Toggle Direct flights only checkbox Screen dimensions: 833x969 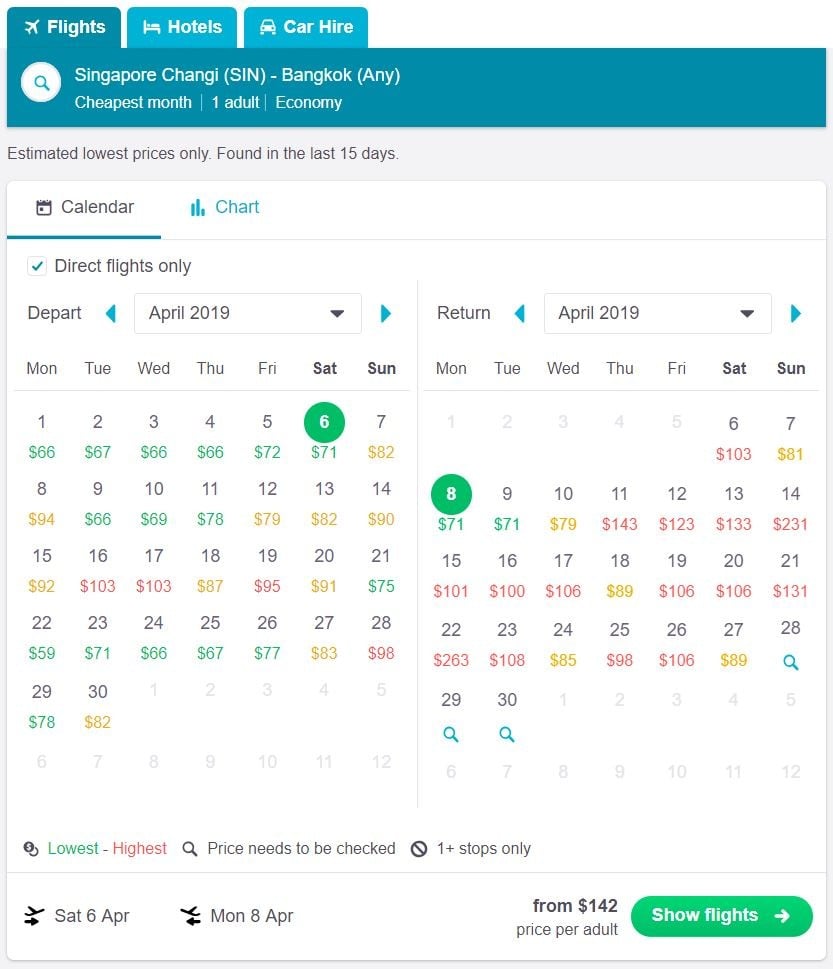tap(37, 266)
